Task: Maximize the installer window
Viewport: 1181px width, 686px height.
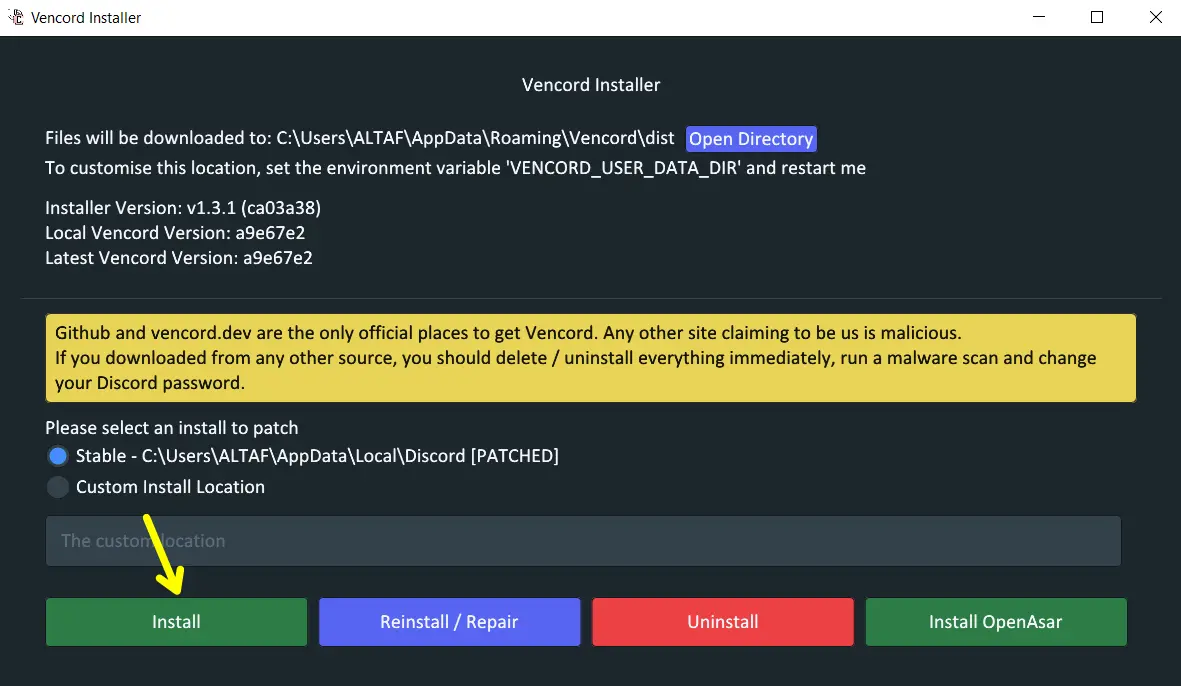Action: click(1097, 17)
